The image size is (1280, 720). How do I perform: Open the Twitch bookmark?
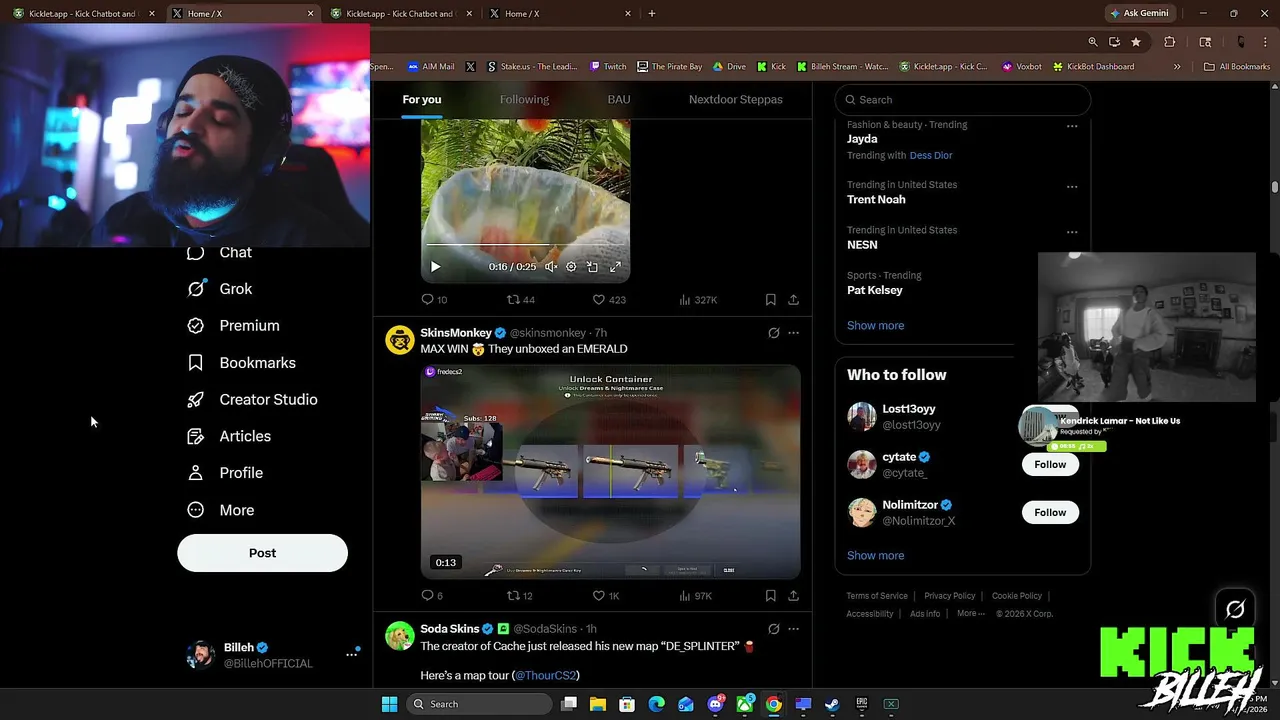(x=608, y=67)
